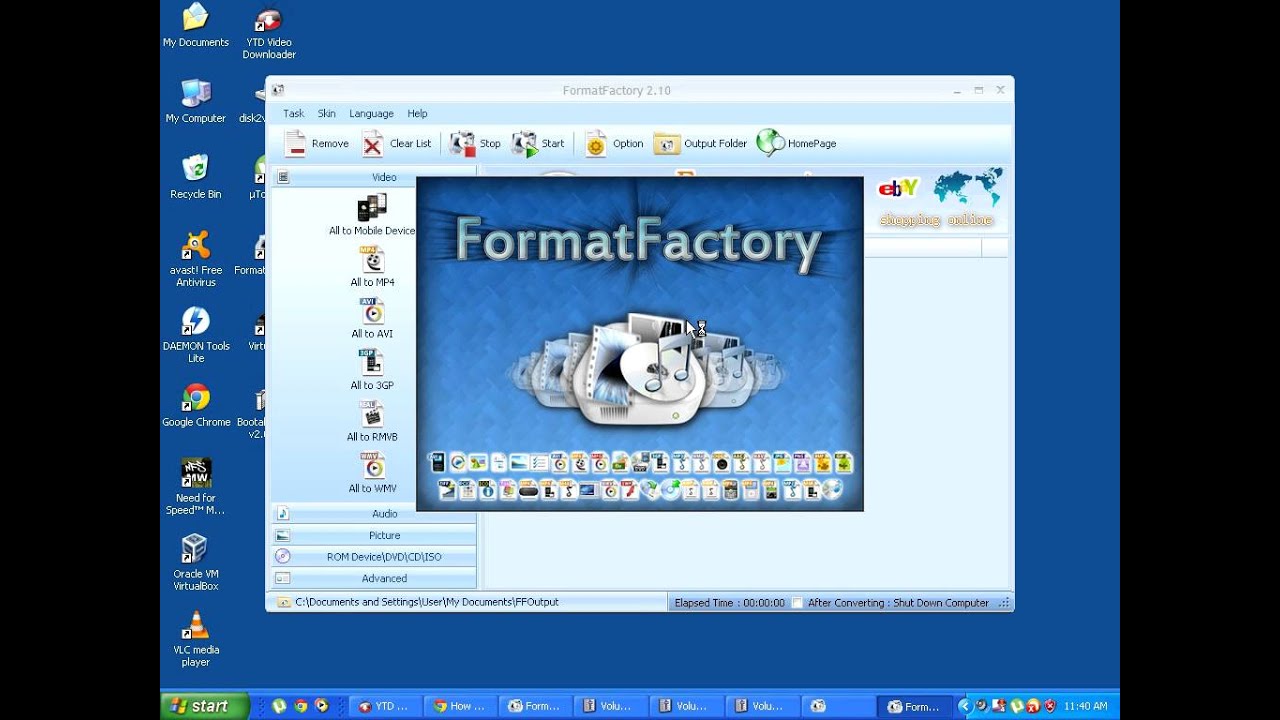Launch Need for Speed desktop icon

[x=196, y=487]
